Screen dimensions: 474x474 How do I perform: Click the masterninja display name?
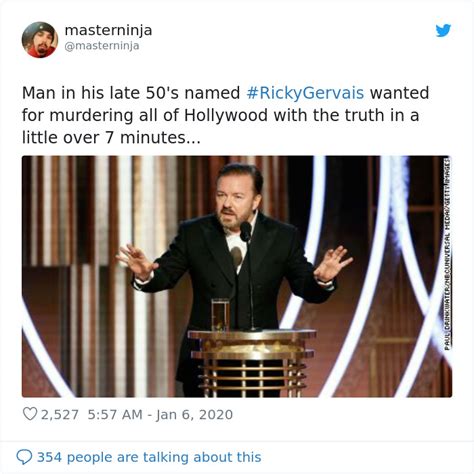108,30
